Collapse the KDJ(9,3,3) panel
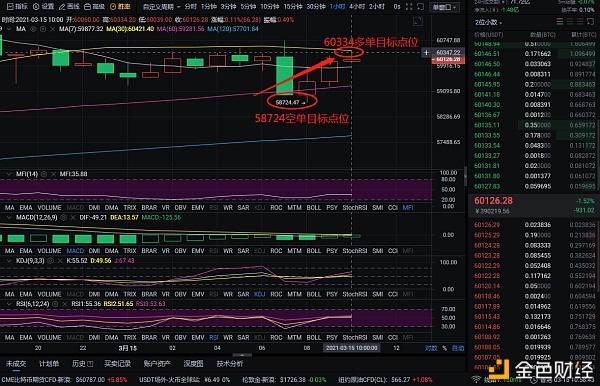 [8, 261]
